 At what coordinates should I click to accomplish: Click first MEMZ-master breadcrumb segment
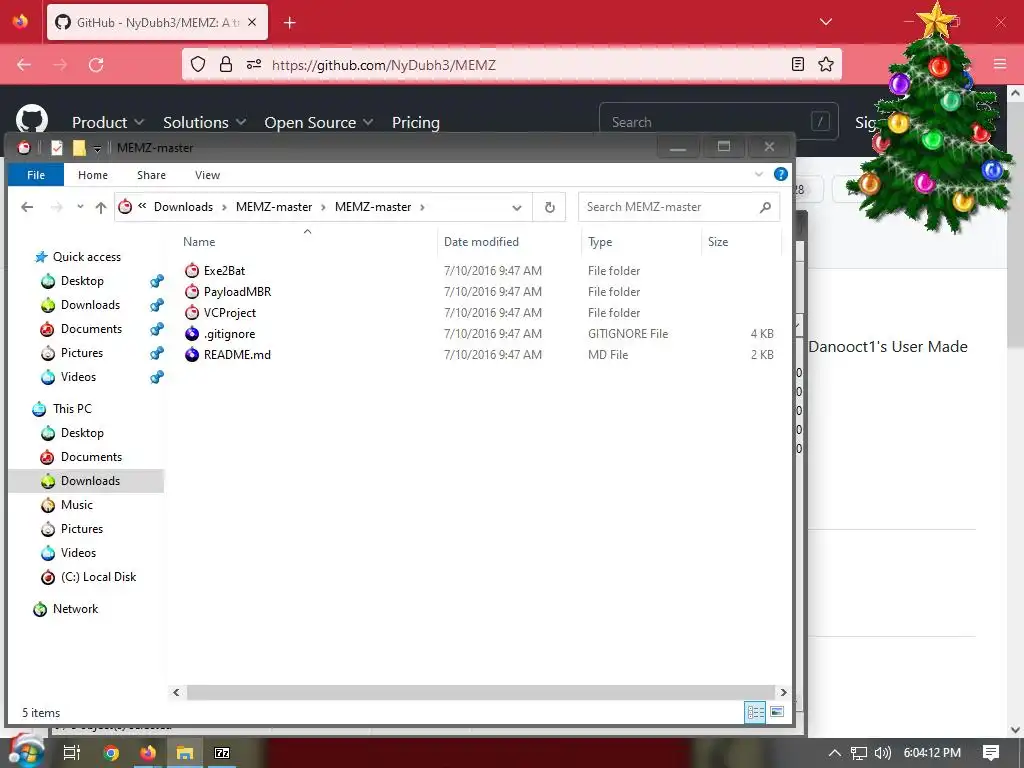[x=274, y=207]
